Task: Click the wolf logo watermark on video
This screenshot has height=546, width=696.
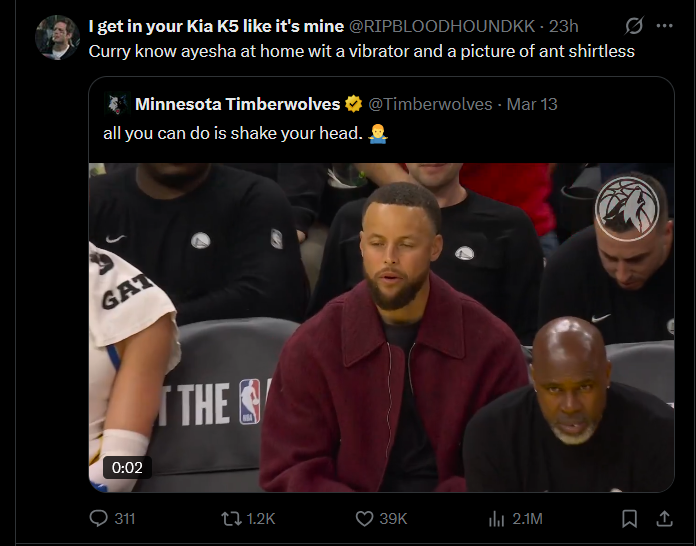Action: [626, 208]
